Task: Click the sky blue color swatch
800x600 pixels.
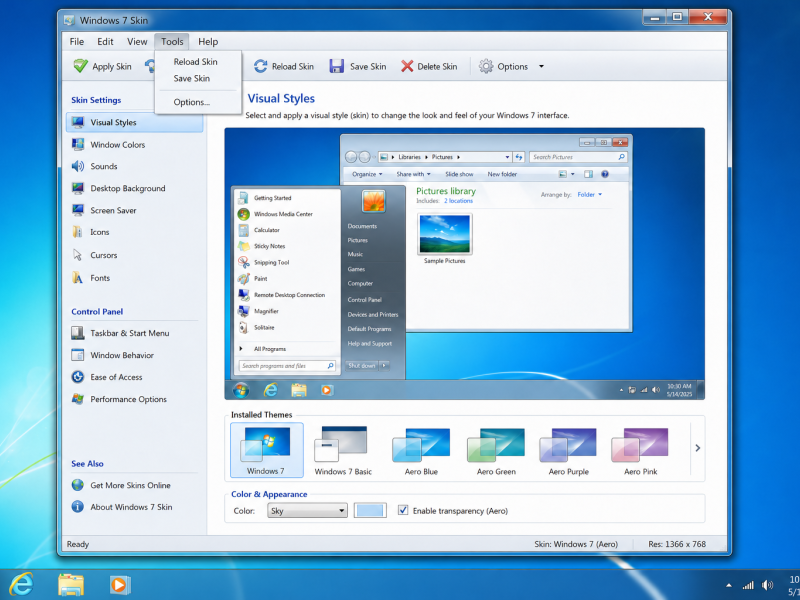Action: coord(370,511)
